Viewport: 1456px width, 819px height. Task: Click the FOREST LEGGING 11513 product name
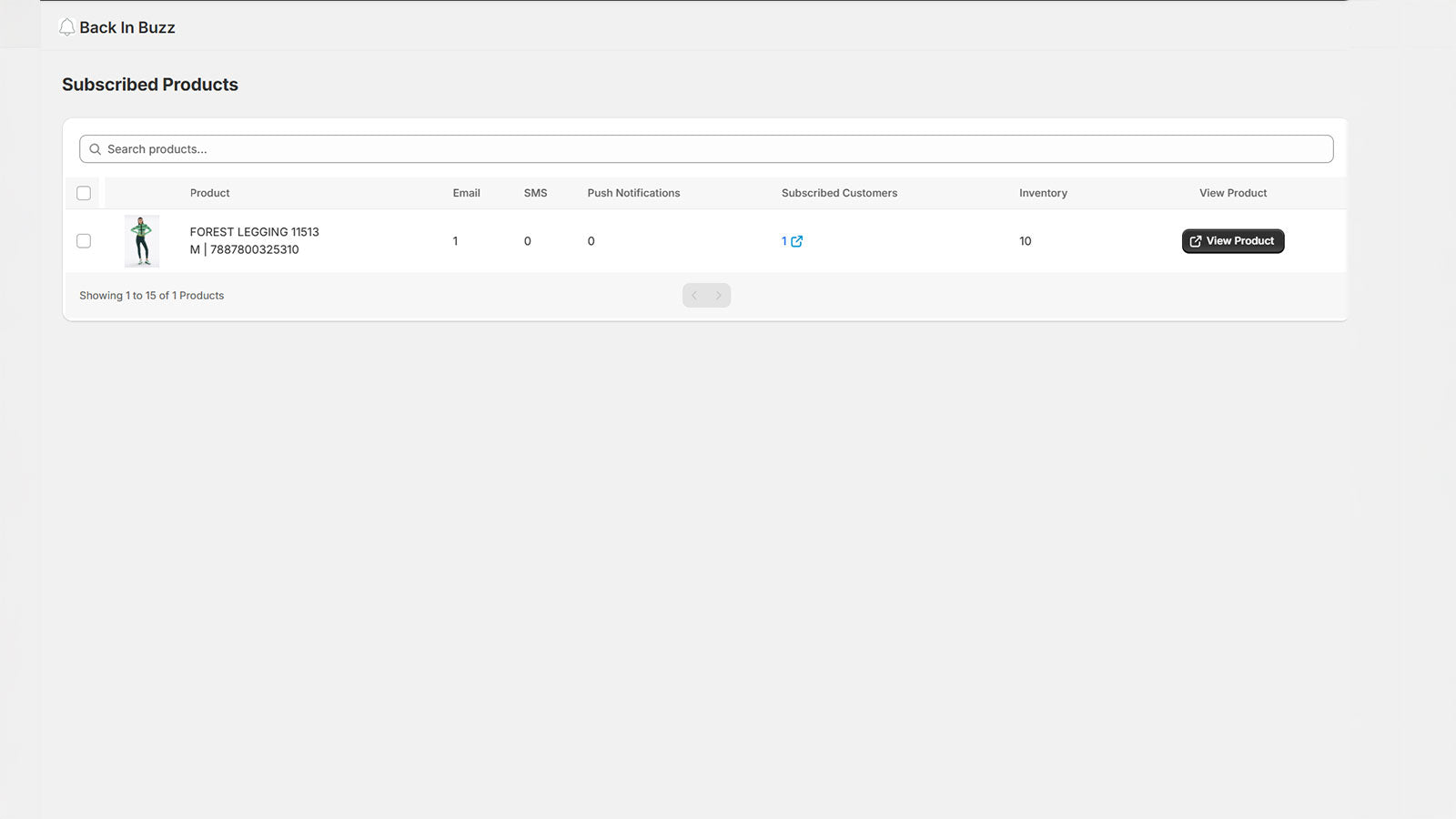tap(255, 232)
